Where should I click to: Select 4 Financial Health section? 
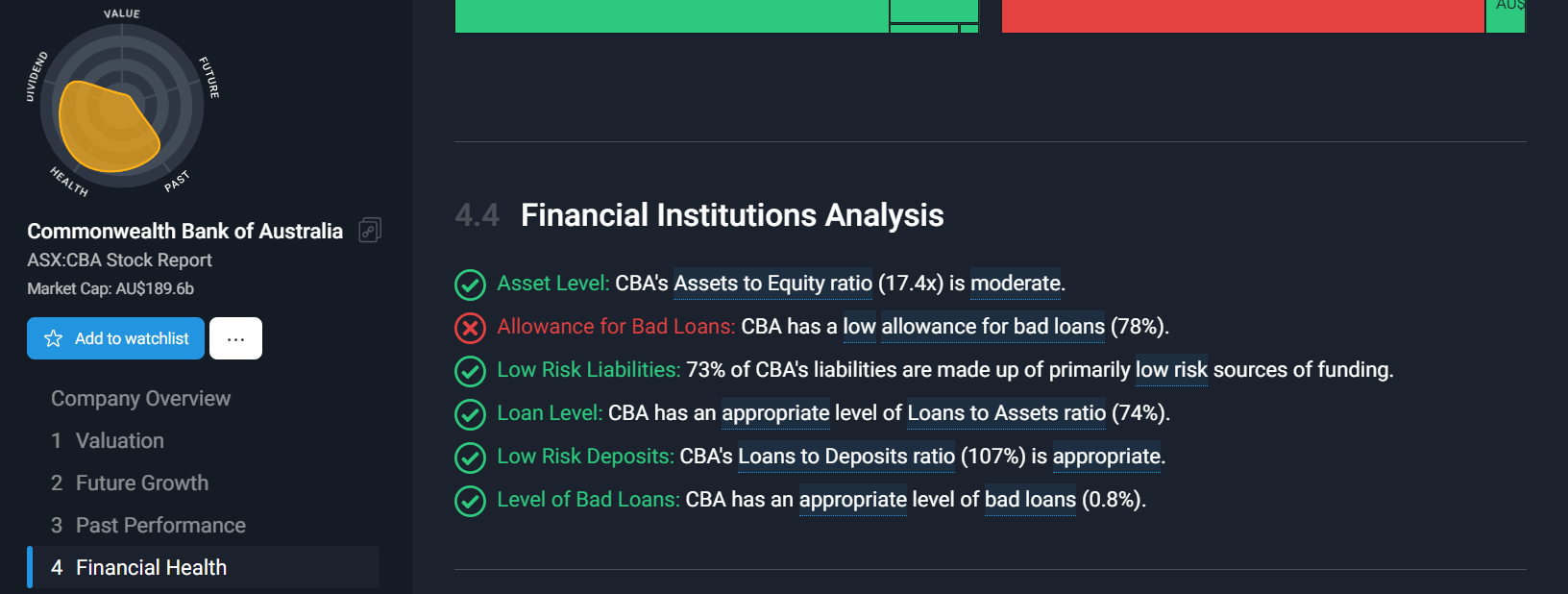point(204,567)
